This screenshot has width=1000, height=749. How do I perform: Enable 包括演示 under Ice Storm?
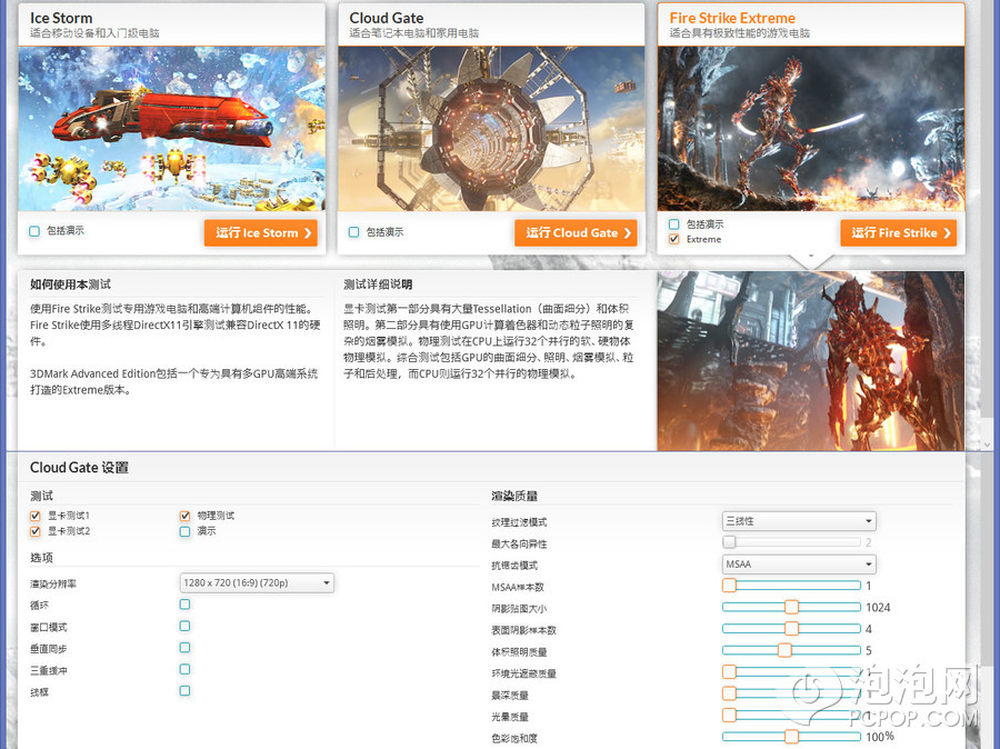[34, 231]
